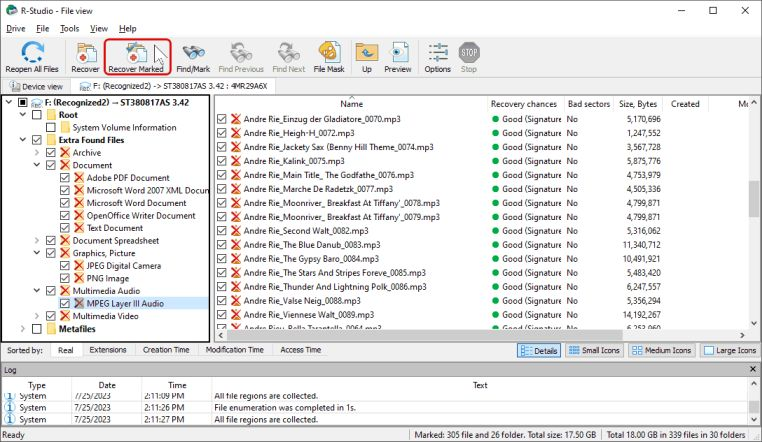The width and height of the screenshot is (762, 442).
Task: Collapse the Root tree node
Action: click(23, 115)
